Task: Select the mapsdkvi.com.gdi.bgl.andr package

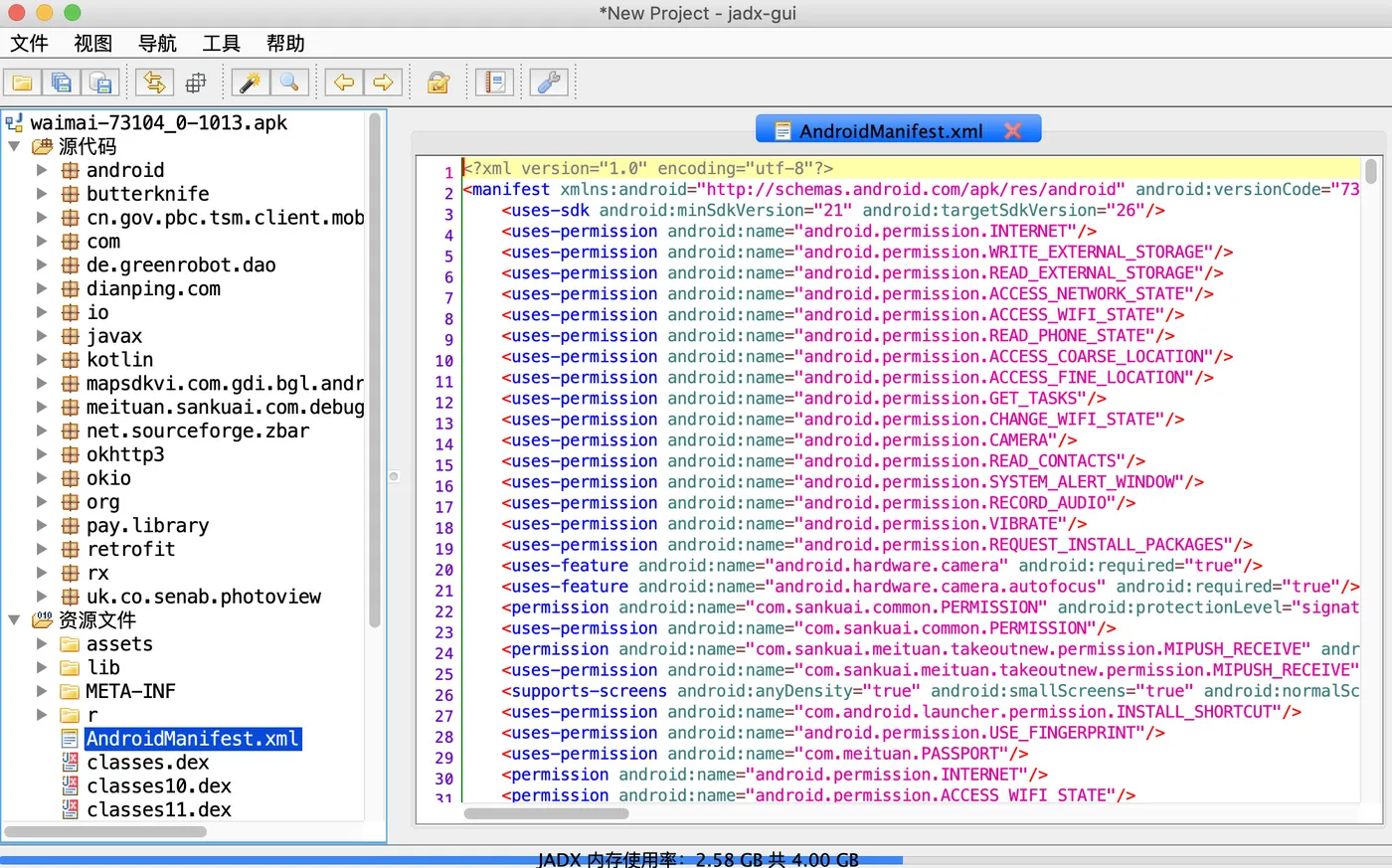Action: 225,383
